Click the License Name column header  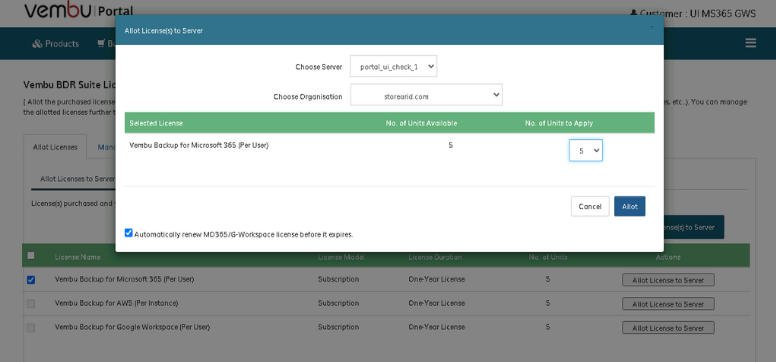coord(78,257)
